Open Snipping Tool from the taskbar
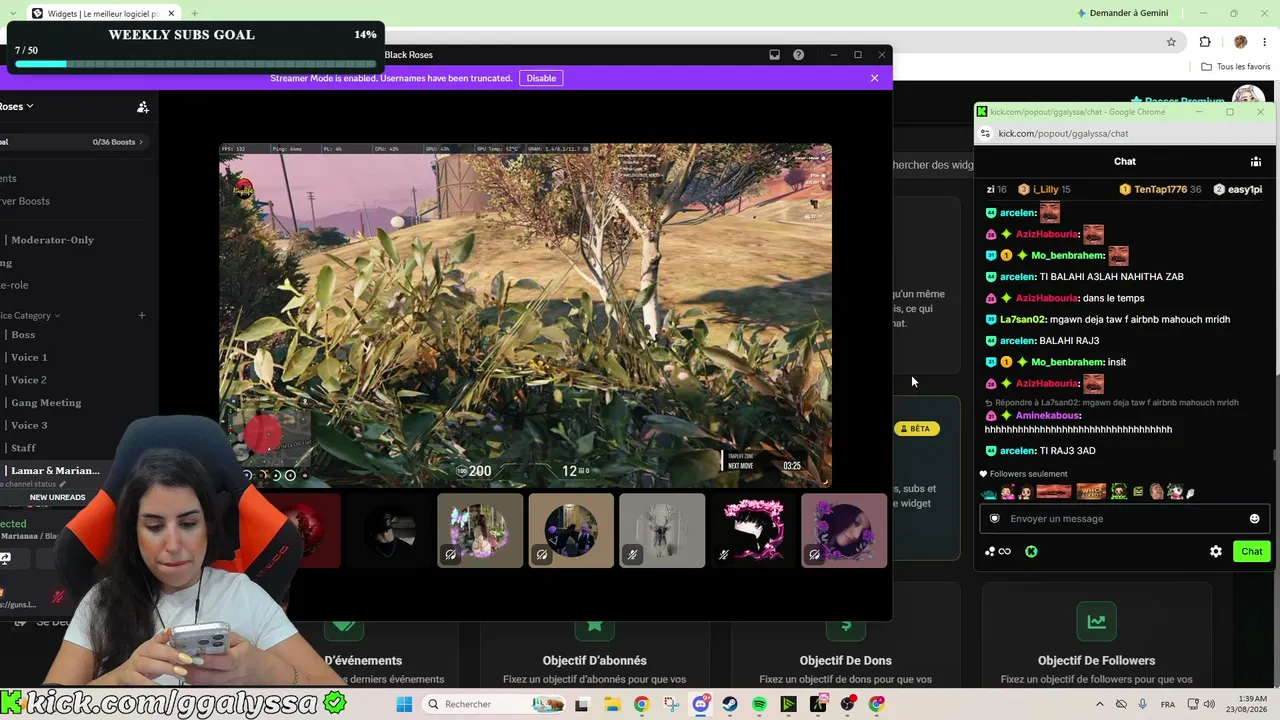Screen dimensions: 1280x720 (x=671, y=704)
